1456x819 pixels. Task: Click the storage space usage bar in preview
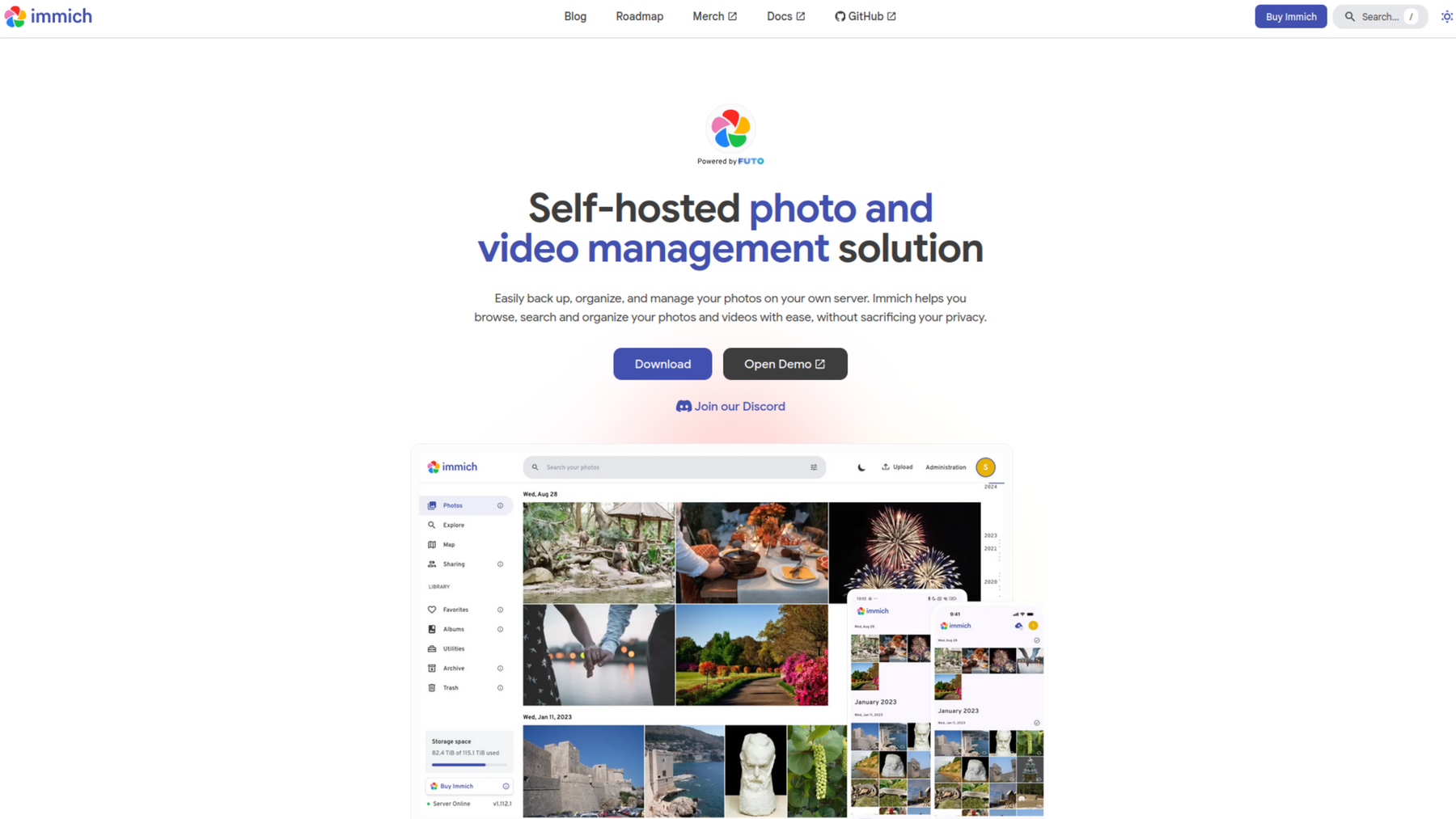(469, 764)
